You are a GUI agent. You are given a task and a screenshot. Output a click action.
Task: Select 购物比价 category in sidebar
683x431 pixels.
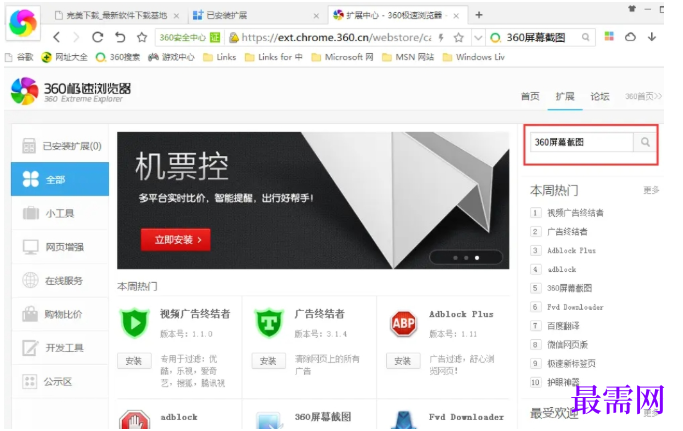click(x=60, y=314)
